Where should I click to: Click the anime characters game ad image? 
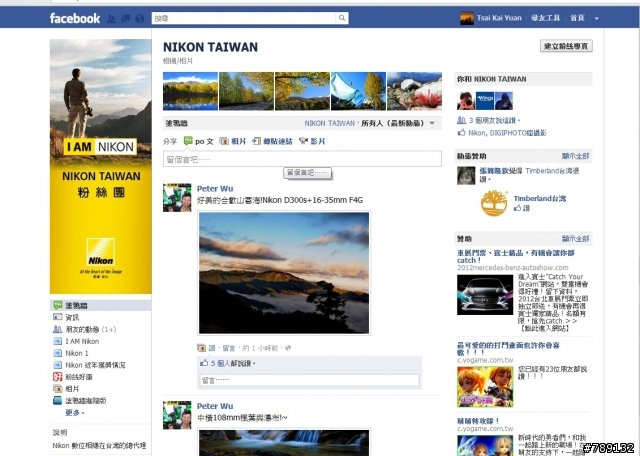pyautogui.click(x=485, y=387)
